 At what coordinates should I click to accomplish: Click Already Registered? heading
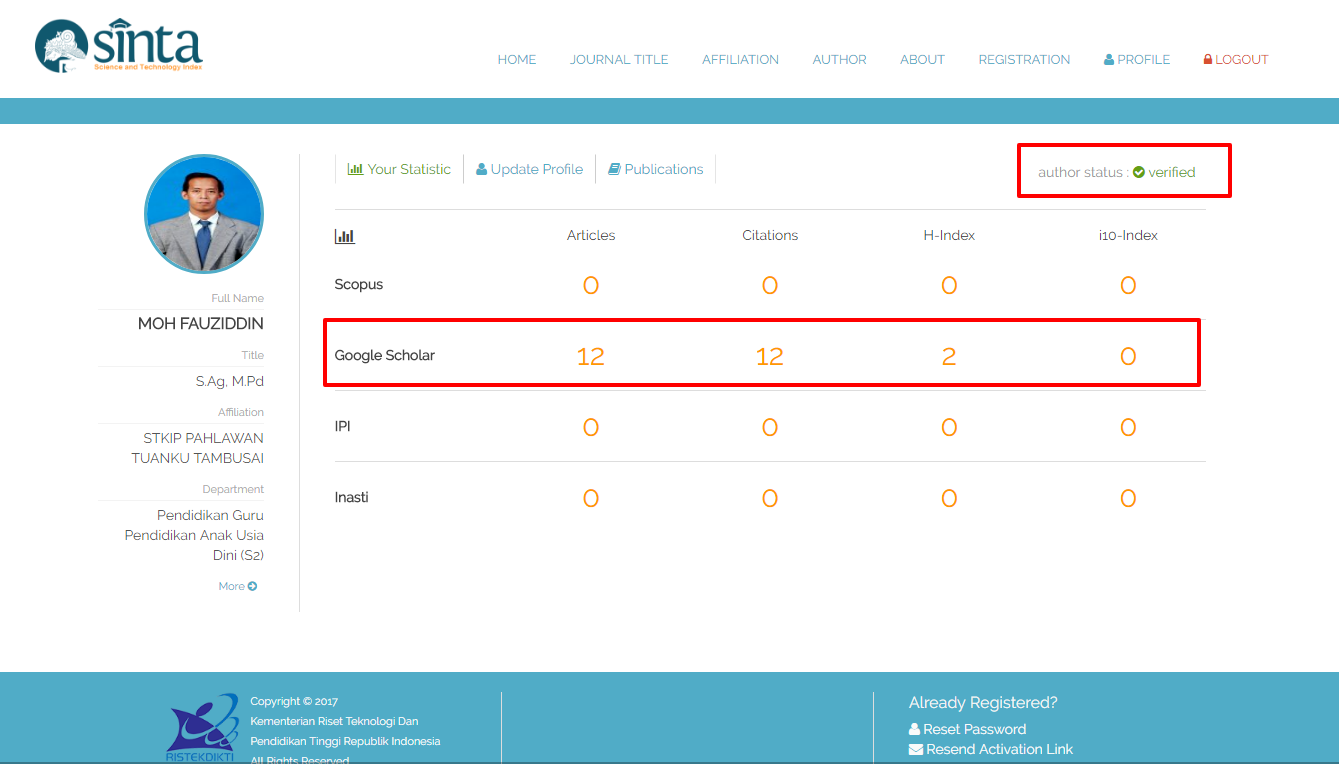click(x=983, y=703)
